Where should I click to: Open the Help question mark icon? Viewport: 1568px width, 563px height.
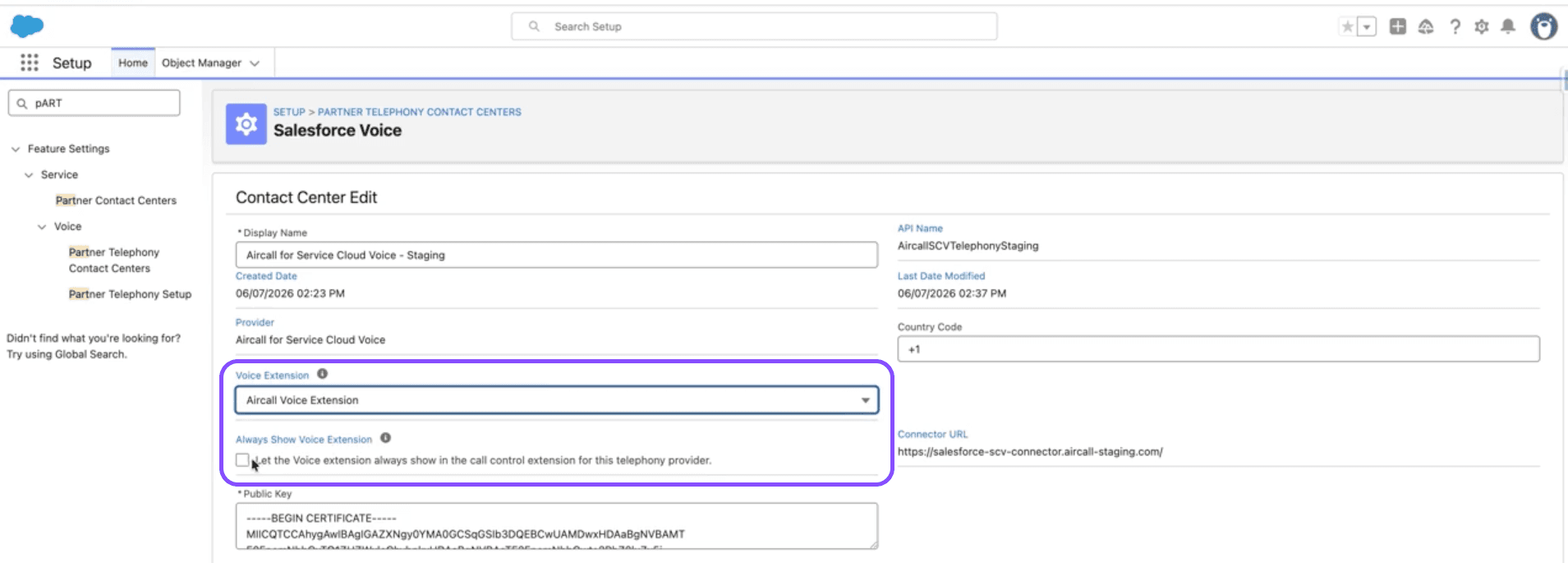click(1455, 26)
